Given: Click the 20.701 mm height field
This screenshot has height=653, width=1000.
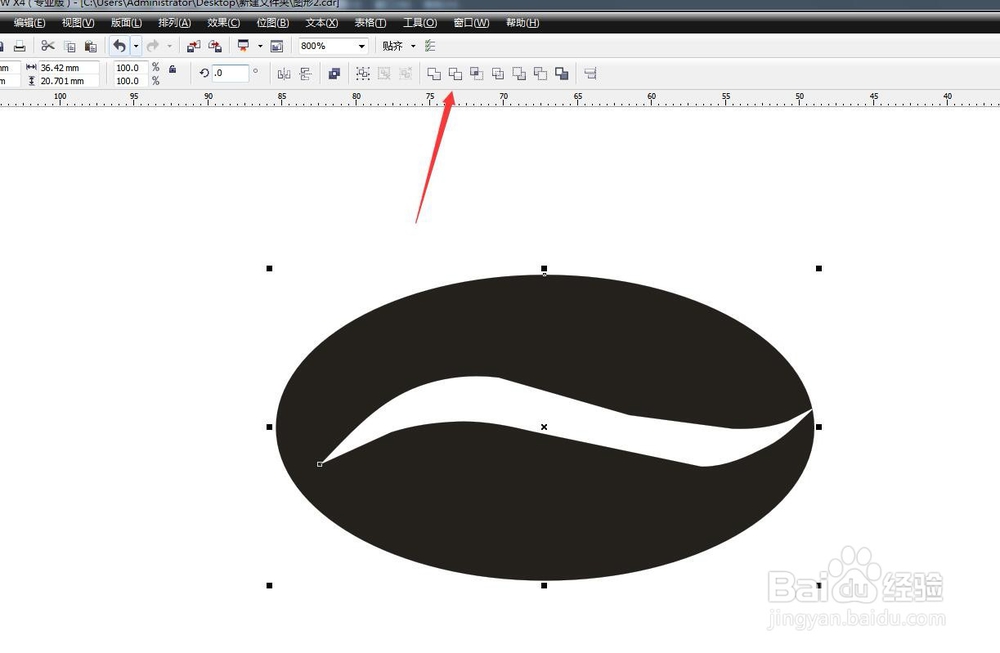Looking at the screenshot, I should 69,81.
